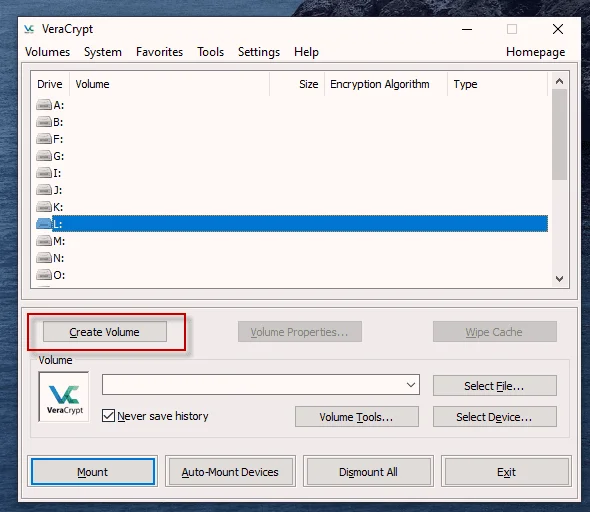Open the Tools menu
This screenshot has height=512, width=590.
[210, 52]
